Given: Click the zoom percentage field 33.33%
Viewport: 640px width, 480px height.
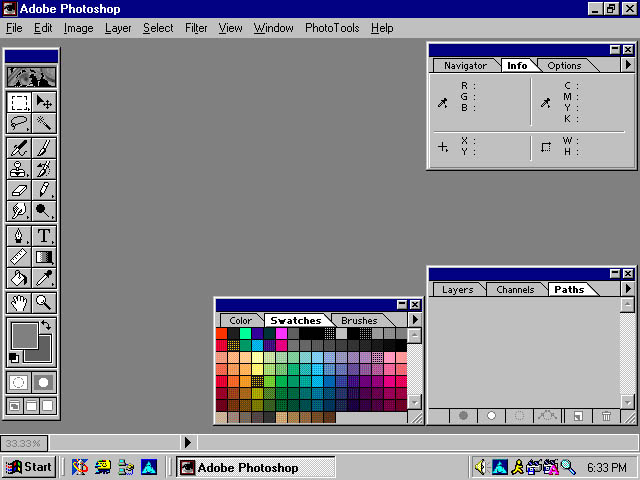Looking at the screenshot, I should (x=24, y=443).
